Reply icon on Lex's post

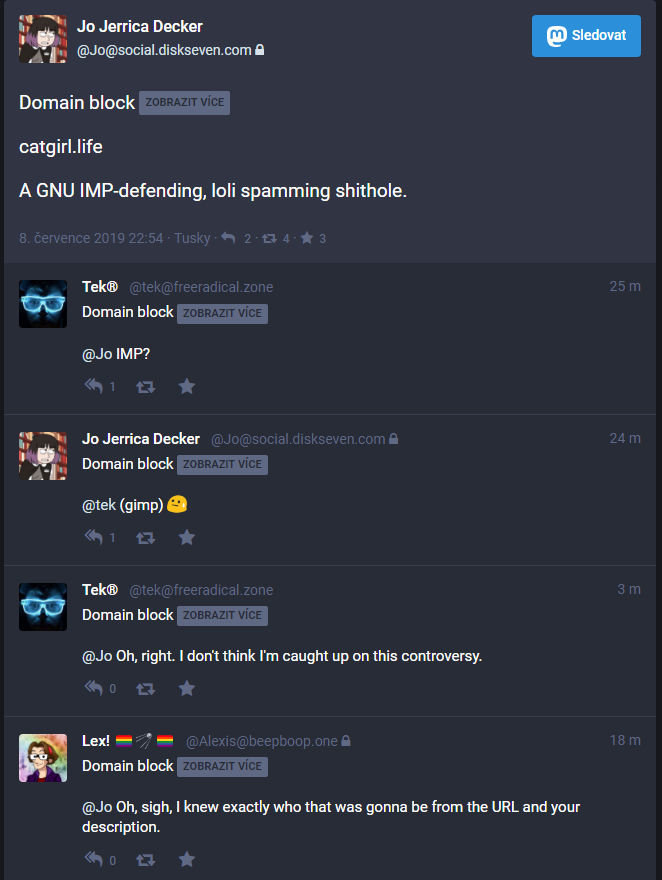94,859
